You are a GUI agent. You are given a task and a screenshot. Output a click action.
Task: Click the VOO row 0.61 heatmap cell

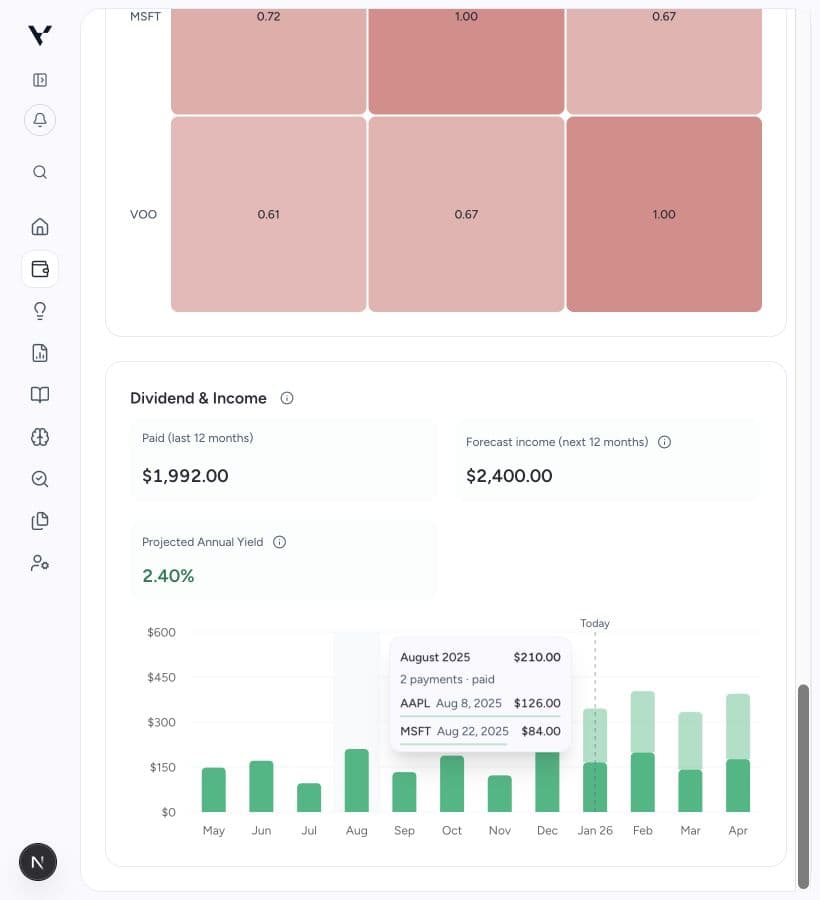[x=269, y=214]
